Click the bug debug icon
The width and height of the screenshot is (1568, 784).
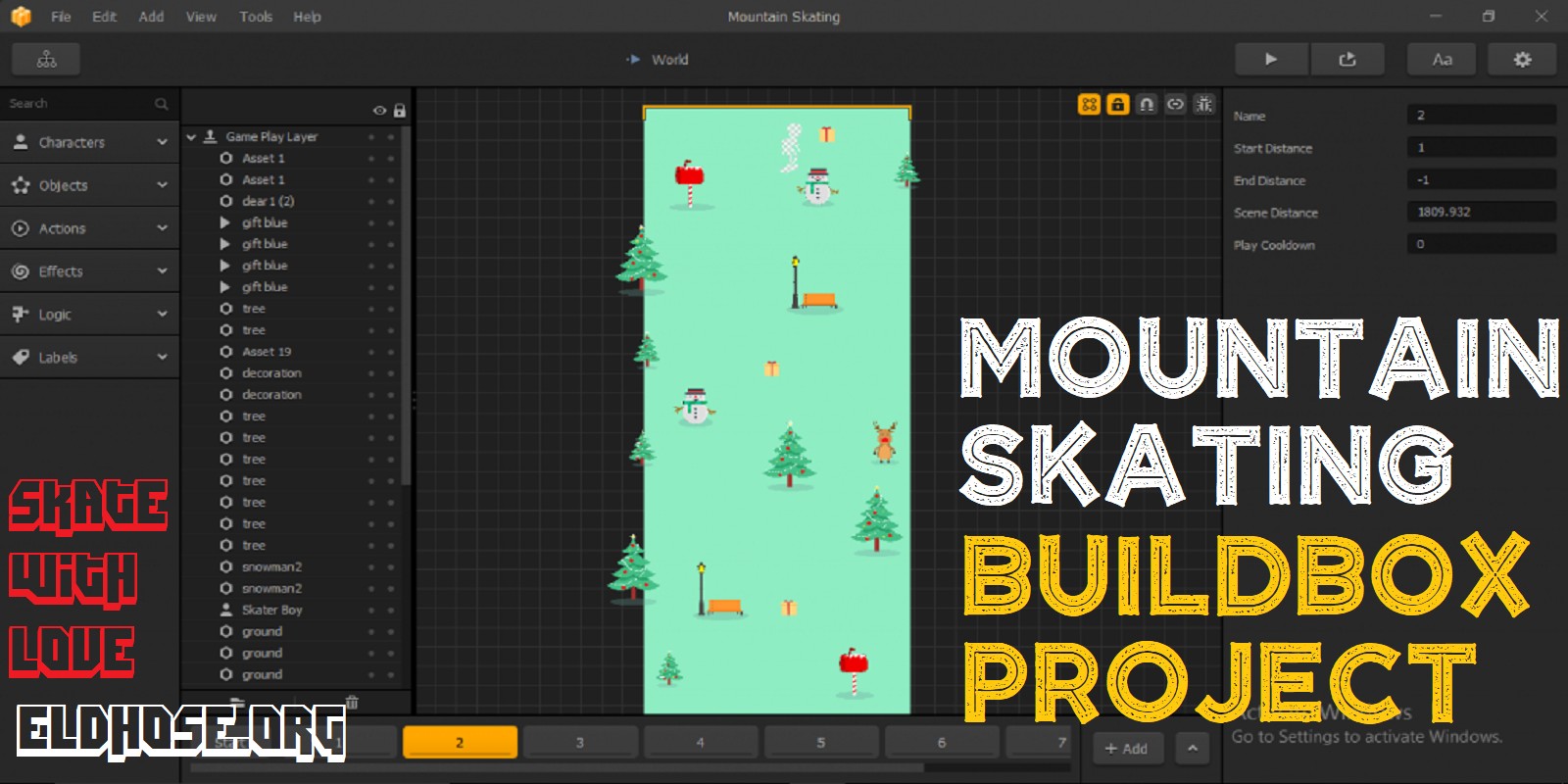[1204, 104]
